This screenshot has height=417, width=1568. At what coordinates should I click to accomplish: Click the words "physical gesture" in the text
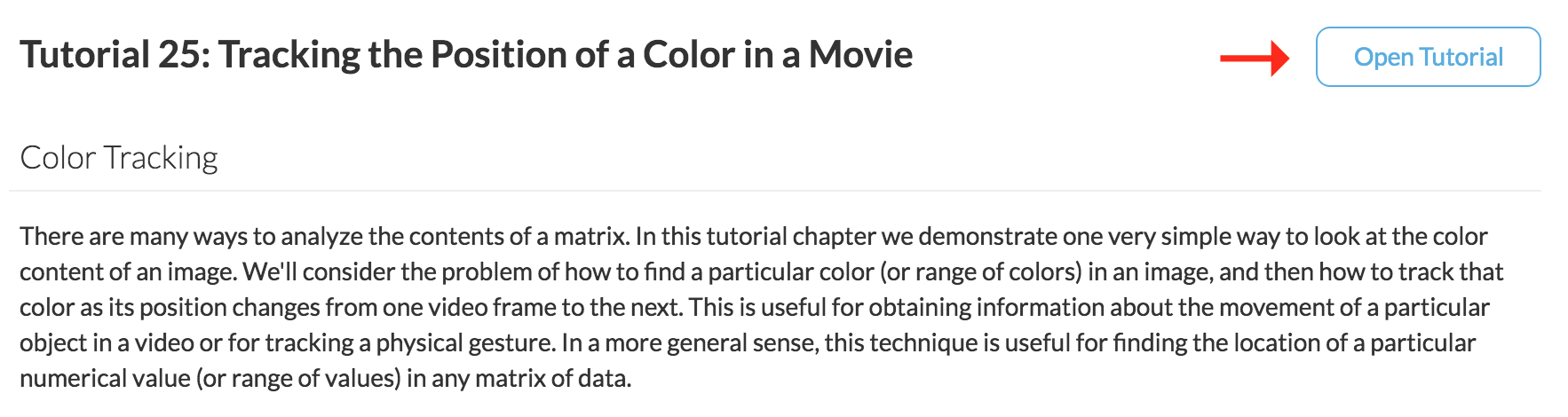click(x=465, y=342)
